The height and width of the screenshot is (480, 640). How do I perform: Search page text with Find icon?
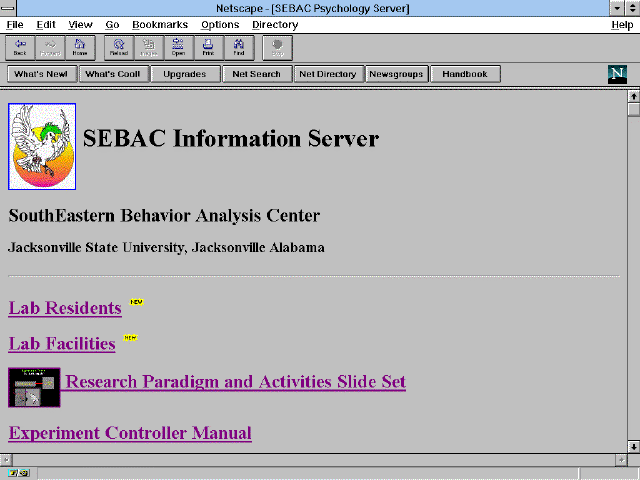(x=239, y=48)
